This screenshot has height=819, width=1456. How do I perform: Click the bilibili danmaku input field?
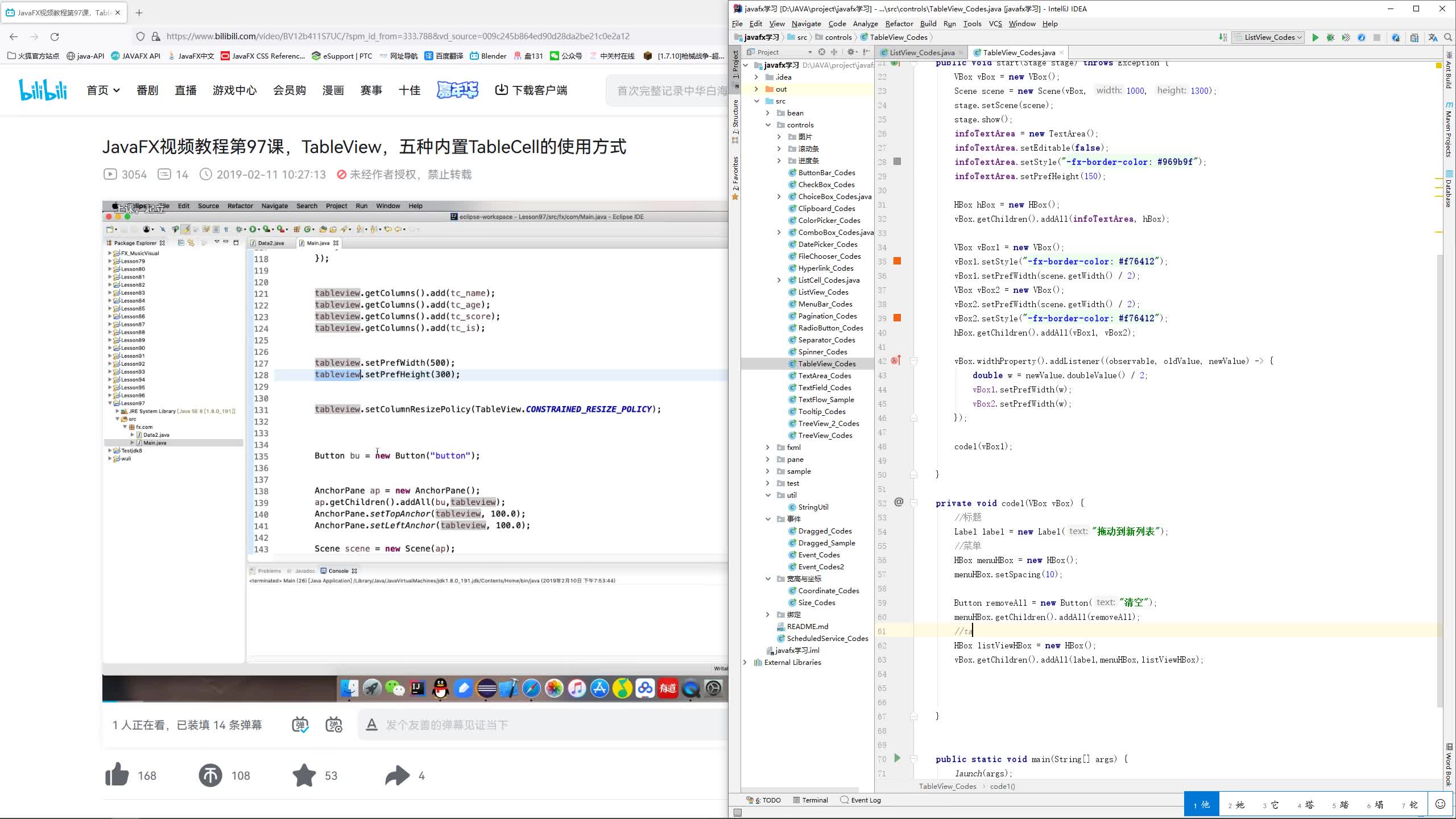tap(512, 725)
